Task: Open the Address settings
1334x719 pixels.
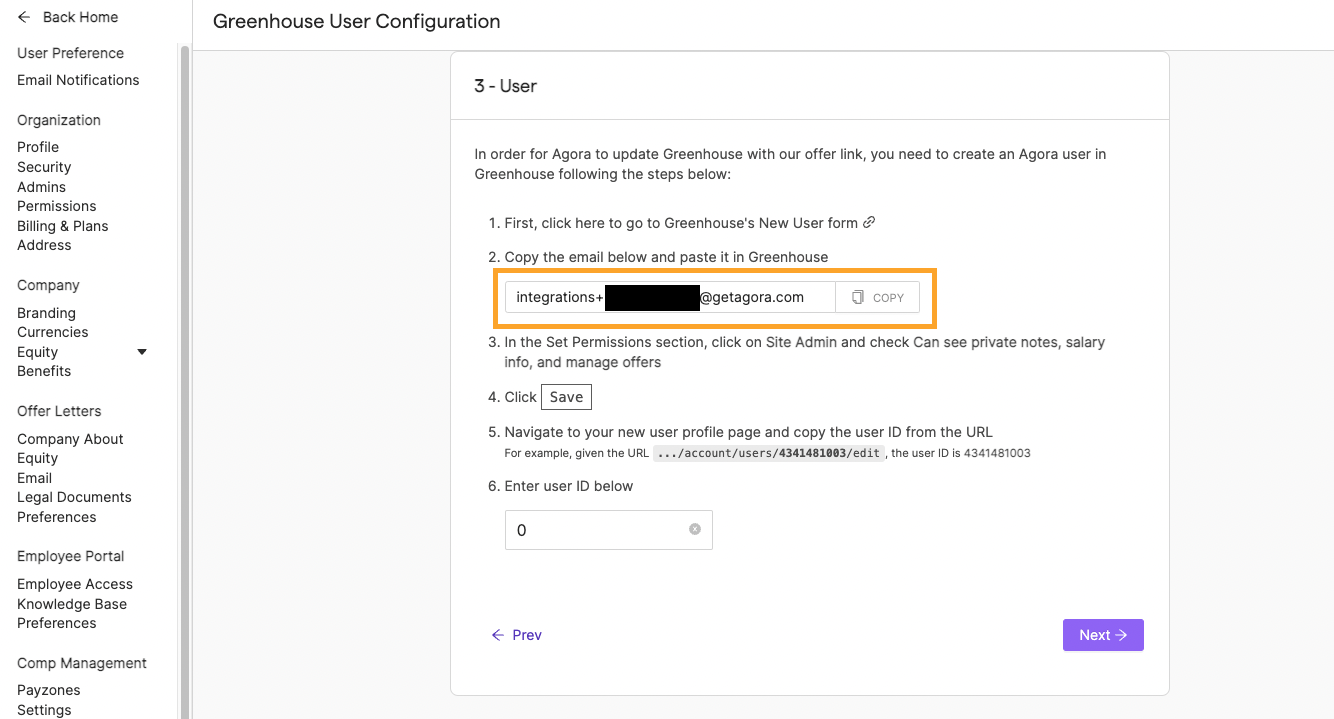Action: [x=44, y=245]
